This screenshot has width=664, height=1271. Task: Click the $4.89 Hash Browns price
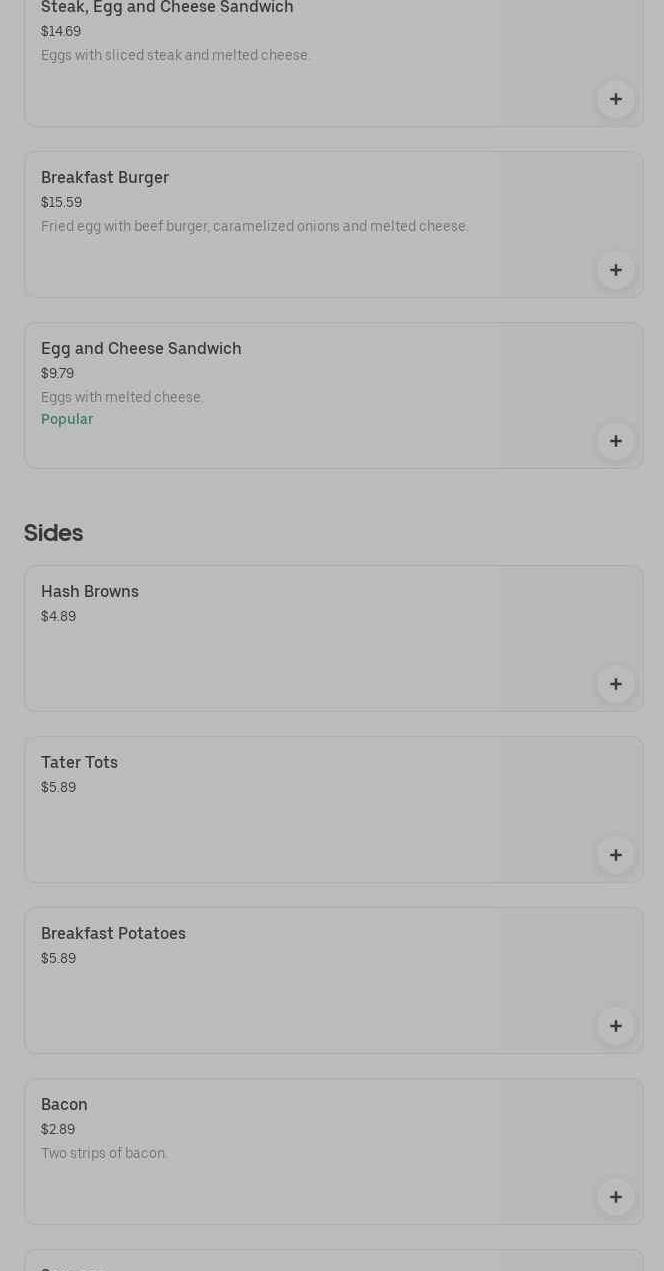pyautogui.click(x=58, y=617)
